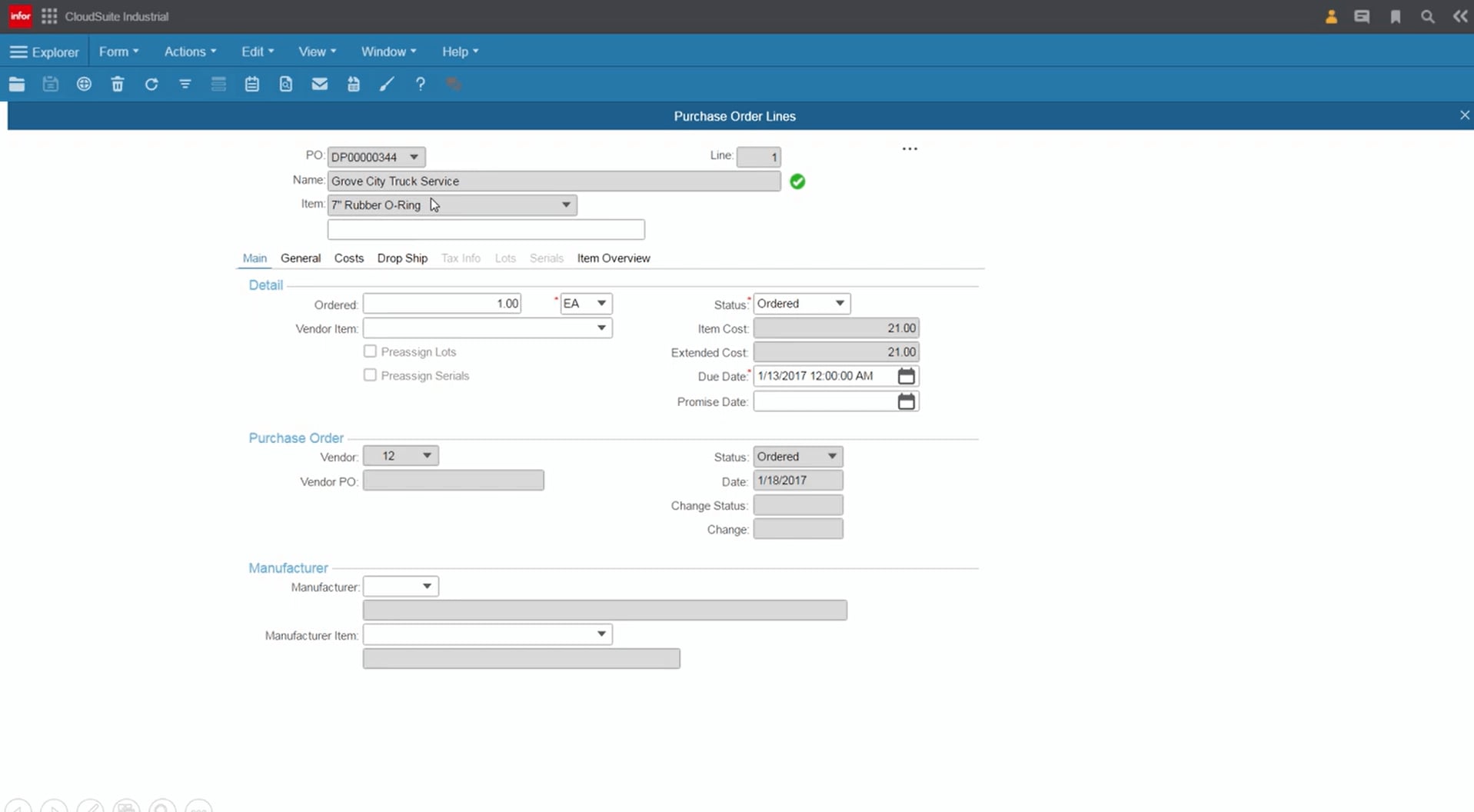Click the ellipsis button near Line field

(910, 148)
